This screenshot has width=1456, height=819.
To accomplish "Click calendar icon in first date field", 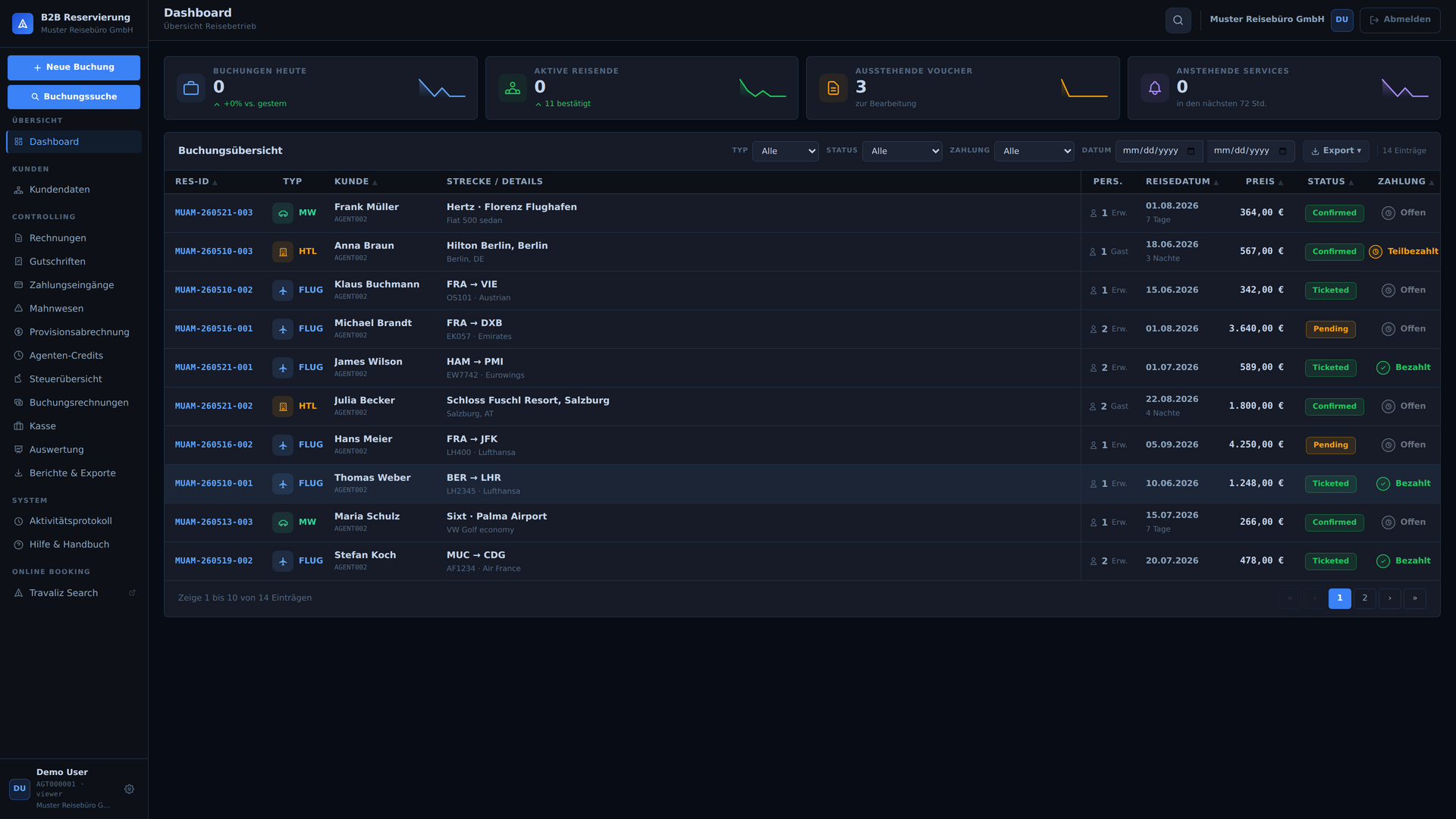I will [1191, 151].
